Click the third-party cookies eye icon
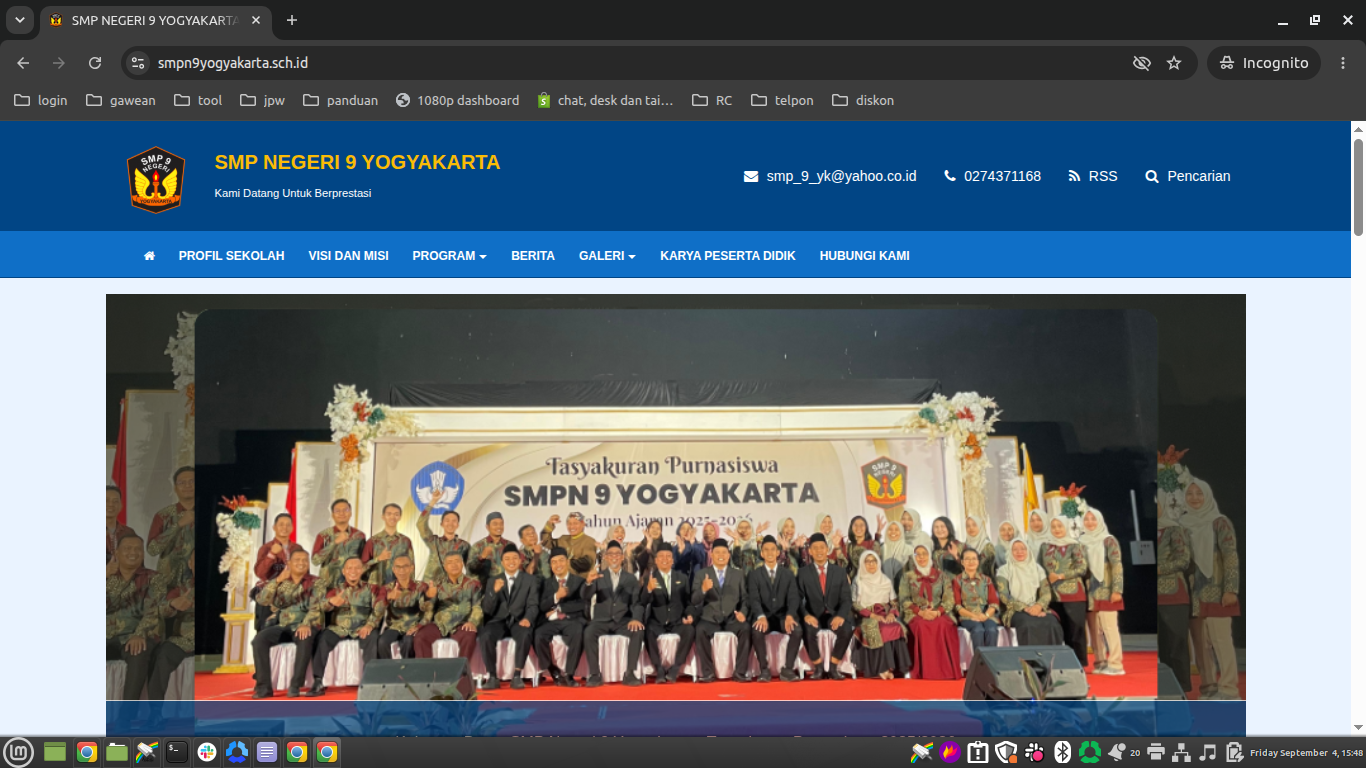Viewport: 1366px width, 768px height. pyautogui.click(x=1141, y=63)
